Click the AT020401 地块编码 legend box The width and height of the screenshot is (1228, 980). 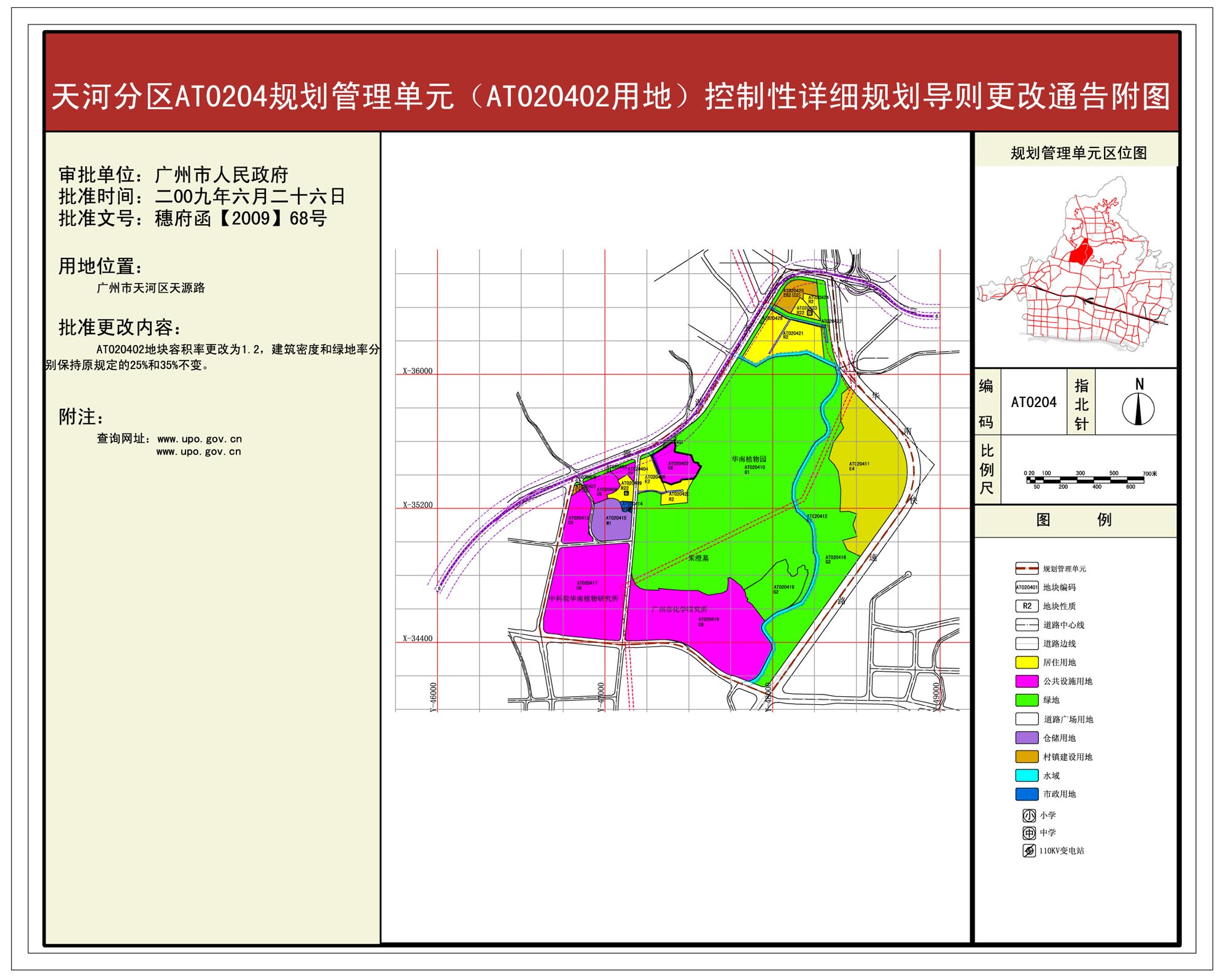click(x=1027, y=587)
